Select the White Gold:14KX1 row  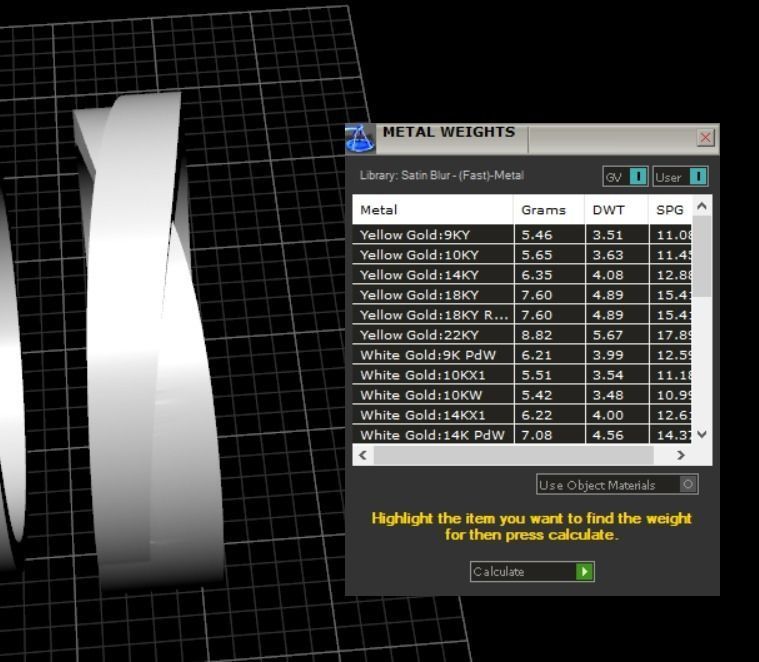(522, 415)
